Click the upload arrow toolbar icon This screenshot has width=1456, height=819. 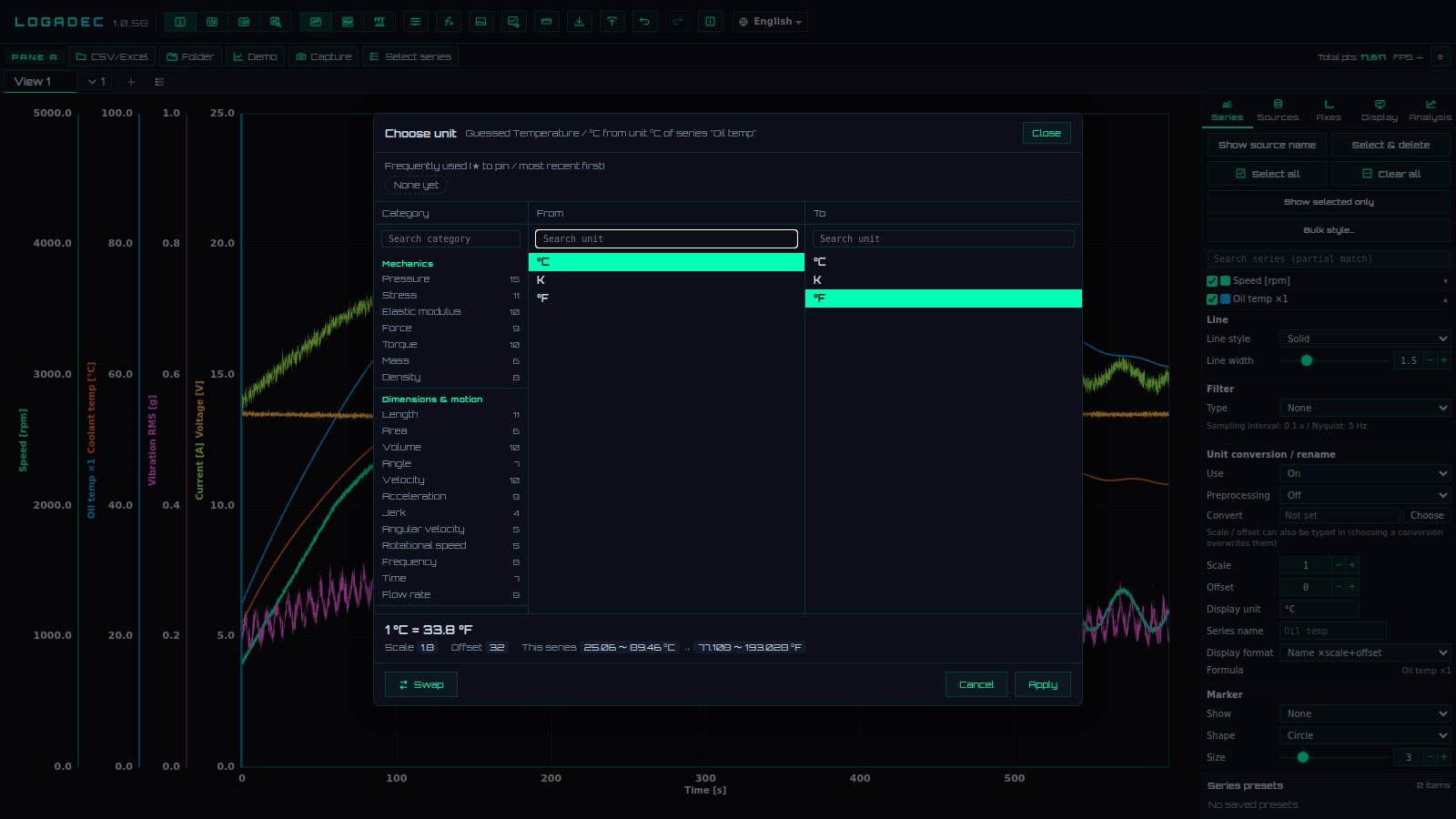pos(612,22)
